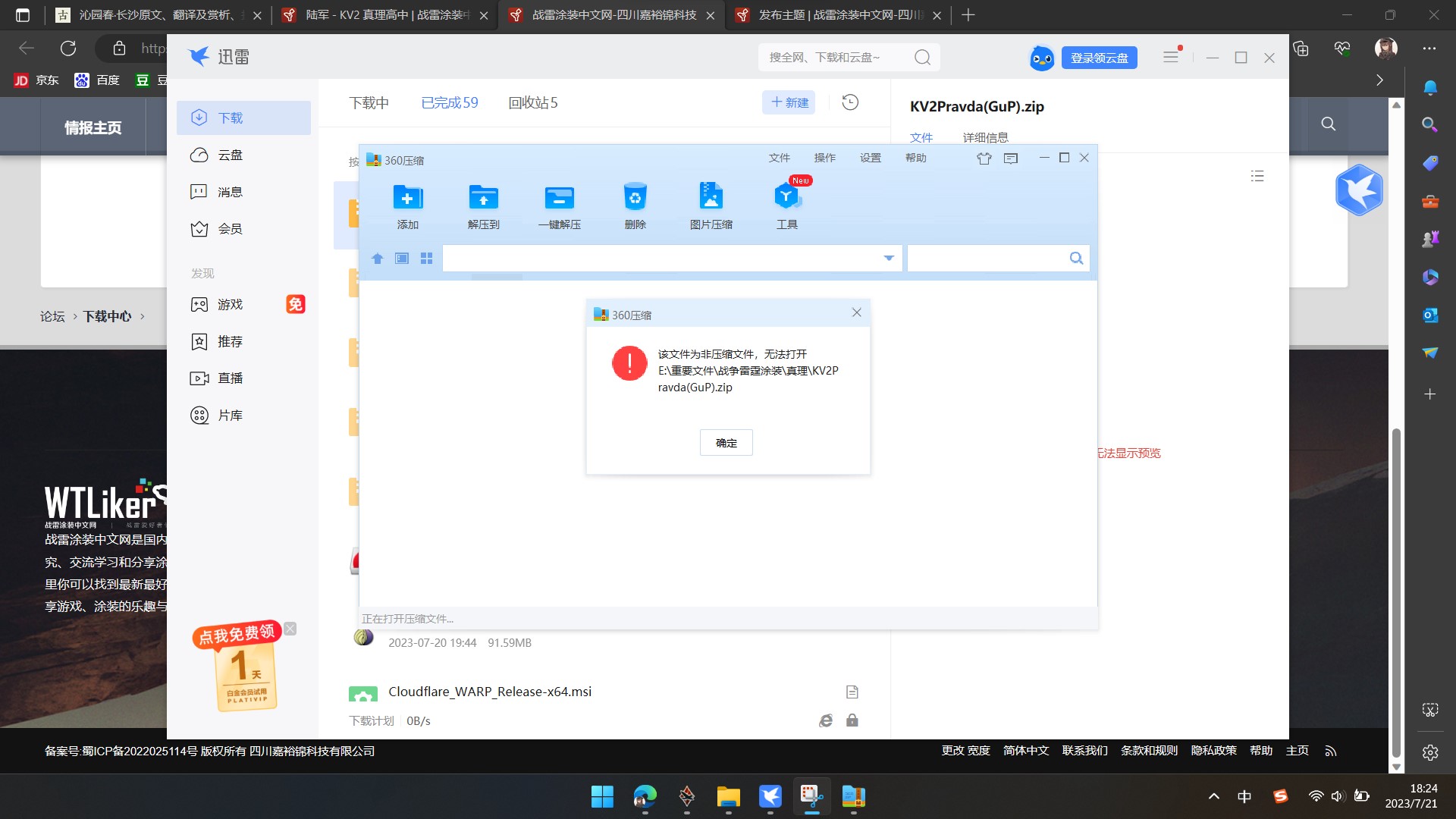Click 登录领云盘 login button
1456x819 pixels.
(1099, 58)
